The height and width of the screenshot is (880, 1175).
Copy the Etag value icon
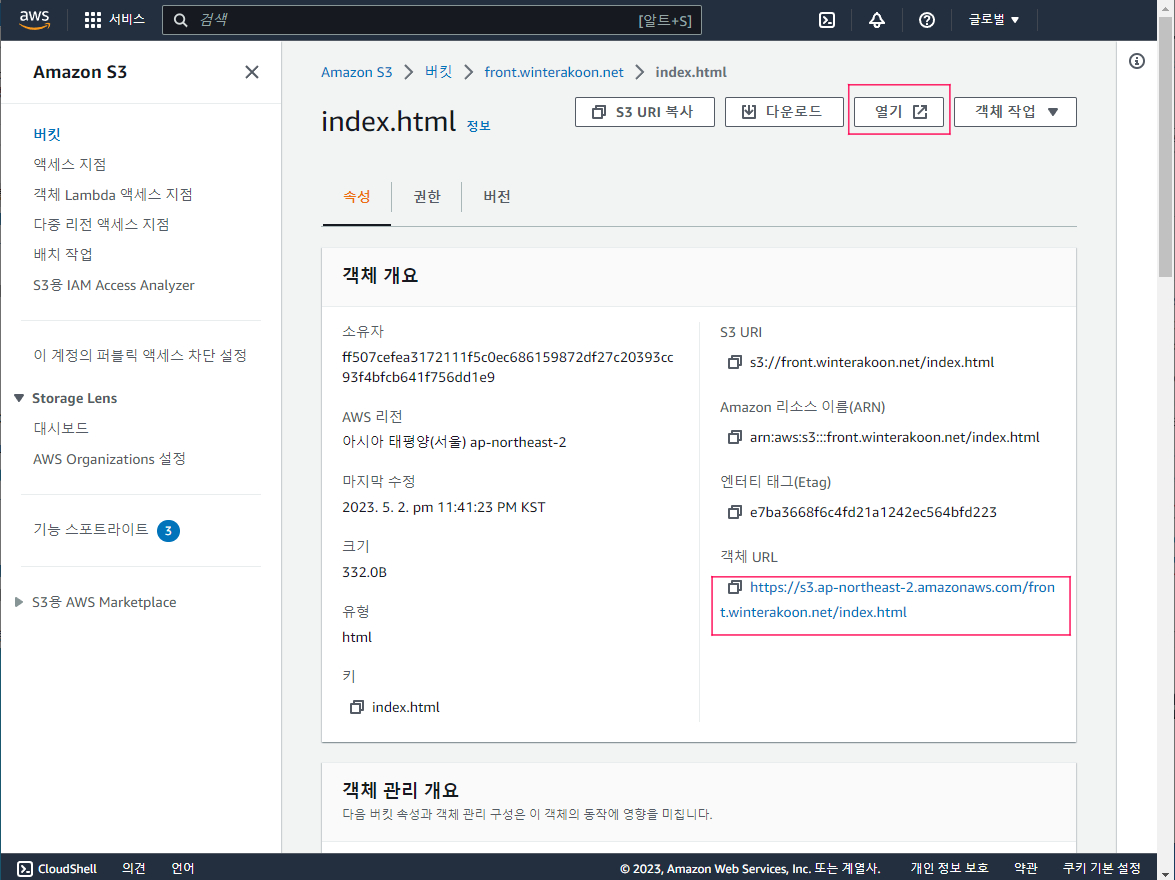point(734,512)
